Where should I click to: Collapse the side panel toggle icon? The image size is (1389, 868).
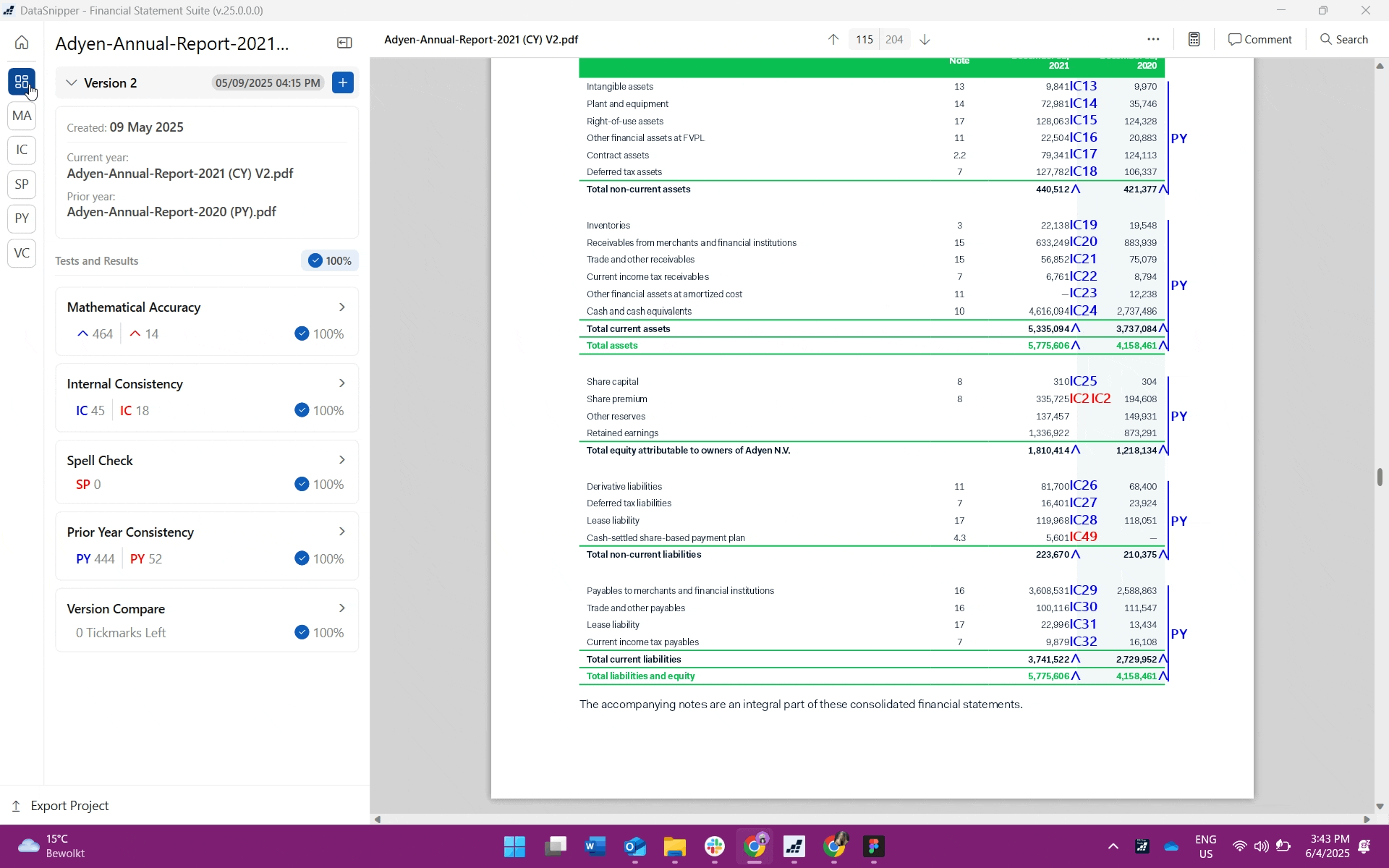point(344,43)
